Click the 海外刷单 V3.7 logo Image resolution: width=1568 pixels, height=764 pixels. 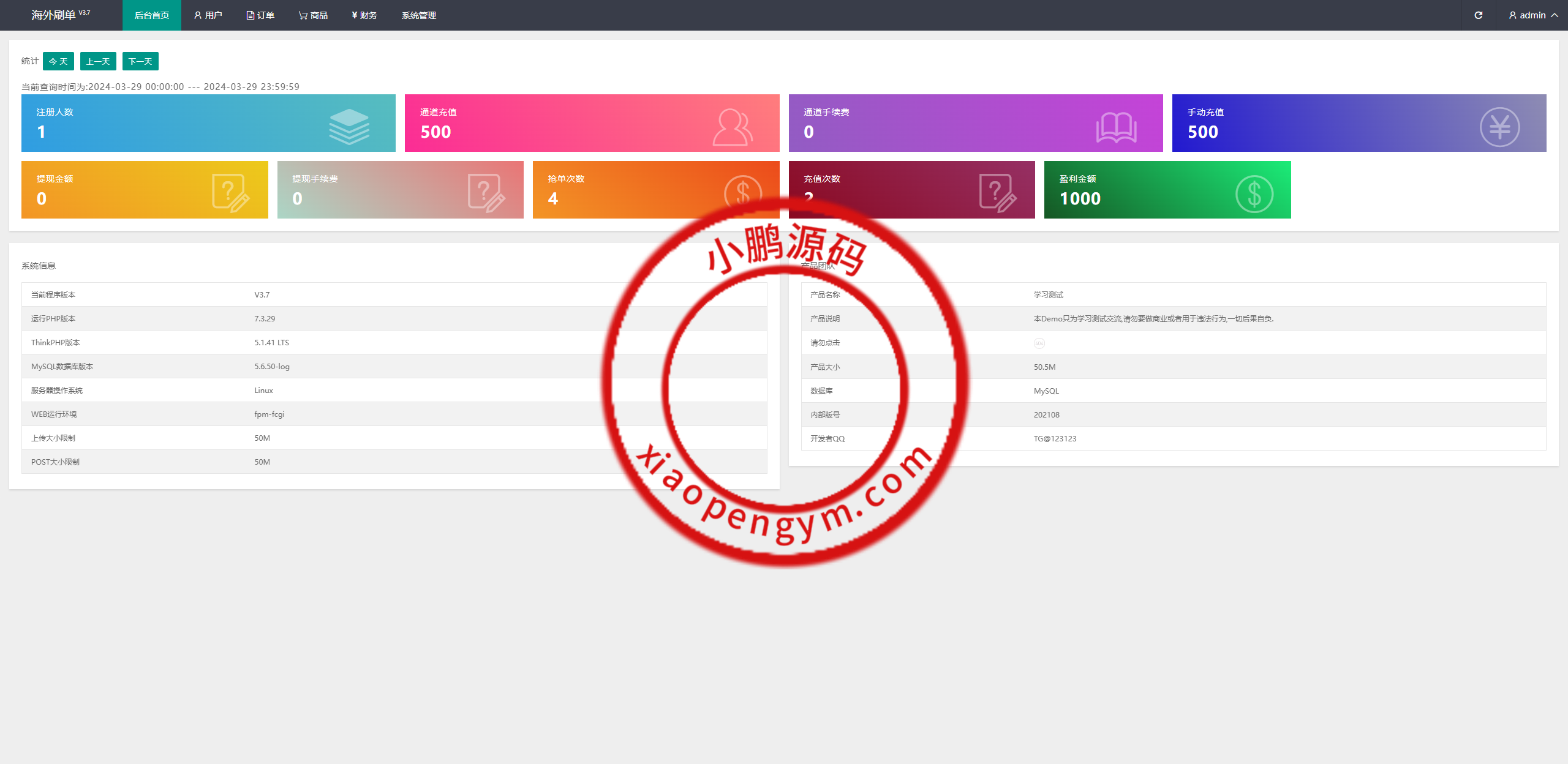pyautogui.click(x=58, y=15)
